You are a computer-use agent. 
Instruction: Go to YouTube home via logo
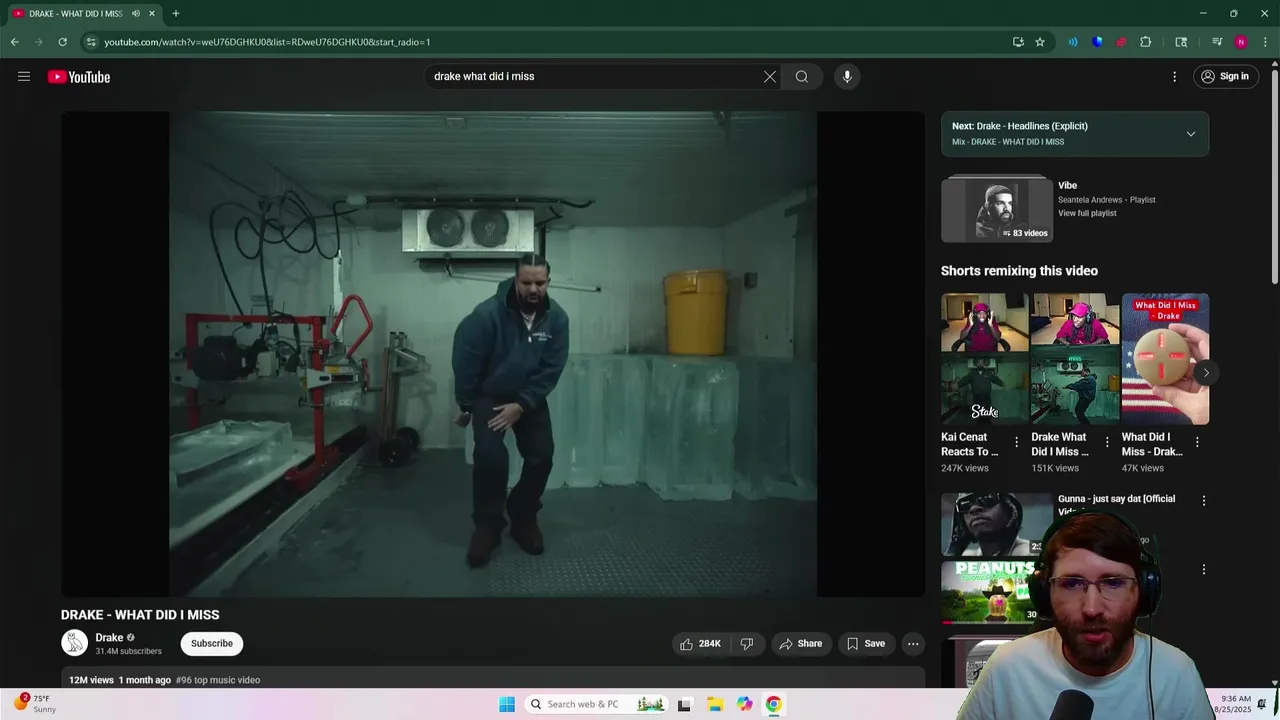pos(79,77)
